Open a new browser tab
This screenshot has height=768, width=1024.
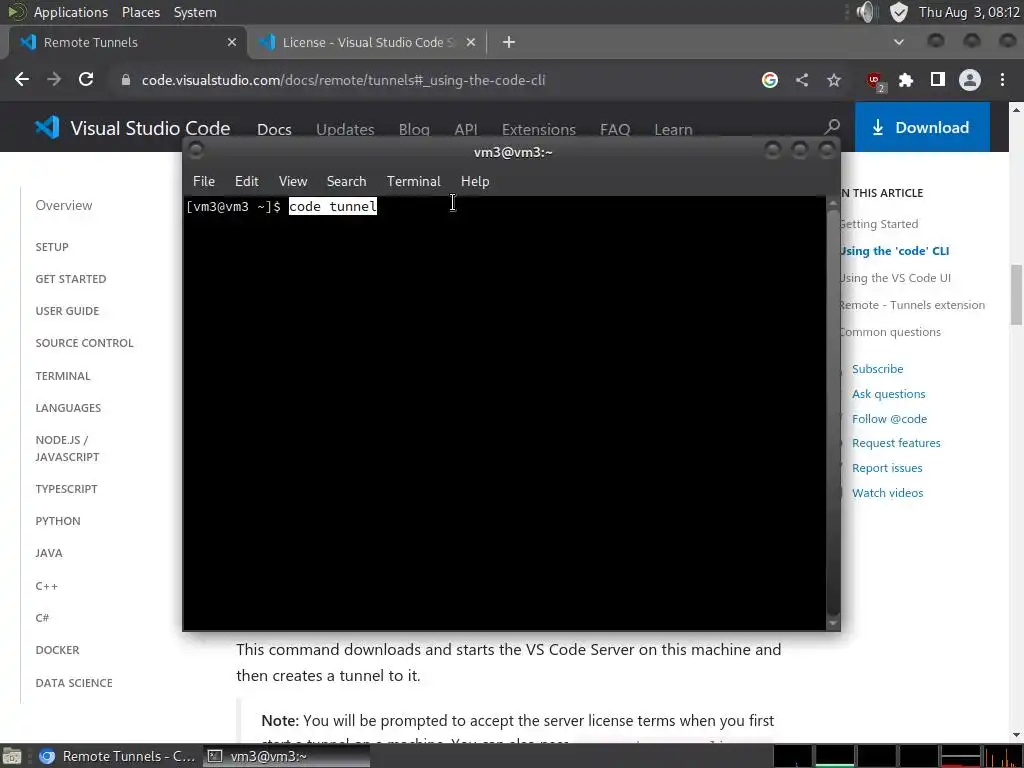[x=509, y=42]
